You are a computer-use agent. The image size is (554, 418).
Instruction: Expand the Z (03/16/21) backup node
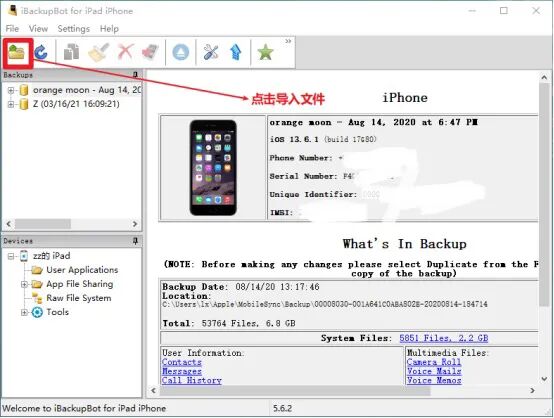[11, 104]
